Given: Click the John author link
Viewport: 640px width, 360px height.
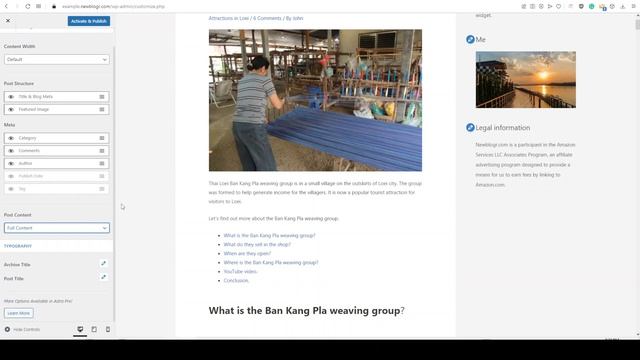Looking at the screenshot, I should tap(298, 18).
